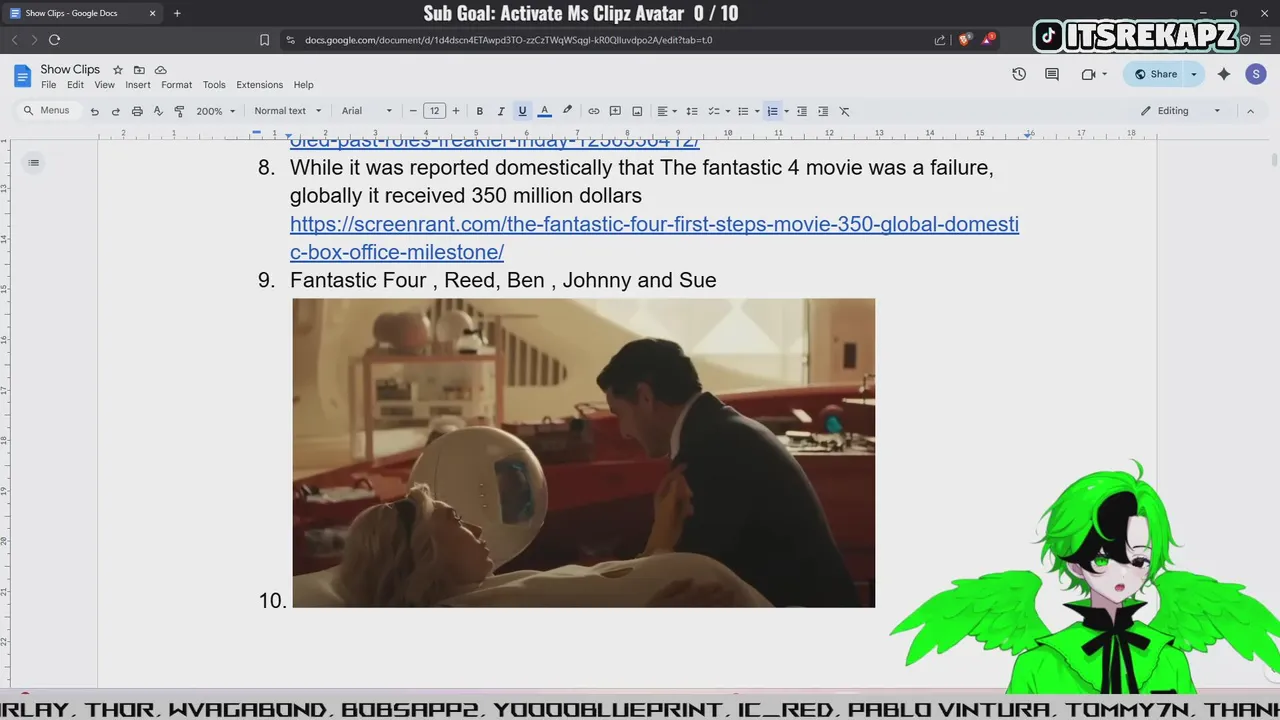1280x720 pixels.
Task: Open a new browser tab
Action: pyautogui.click(x=177, y=13)
